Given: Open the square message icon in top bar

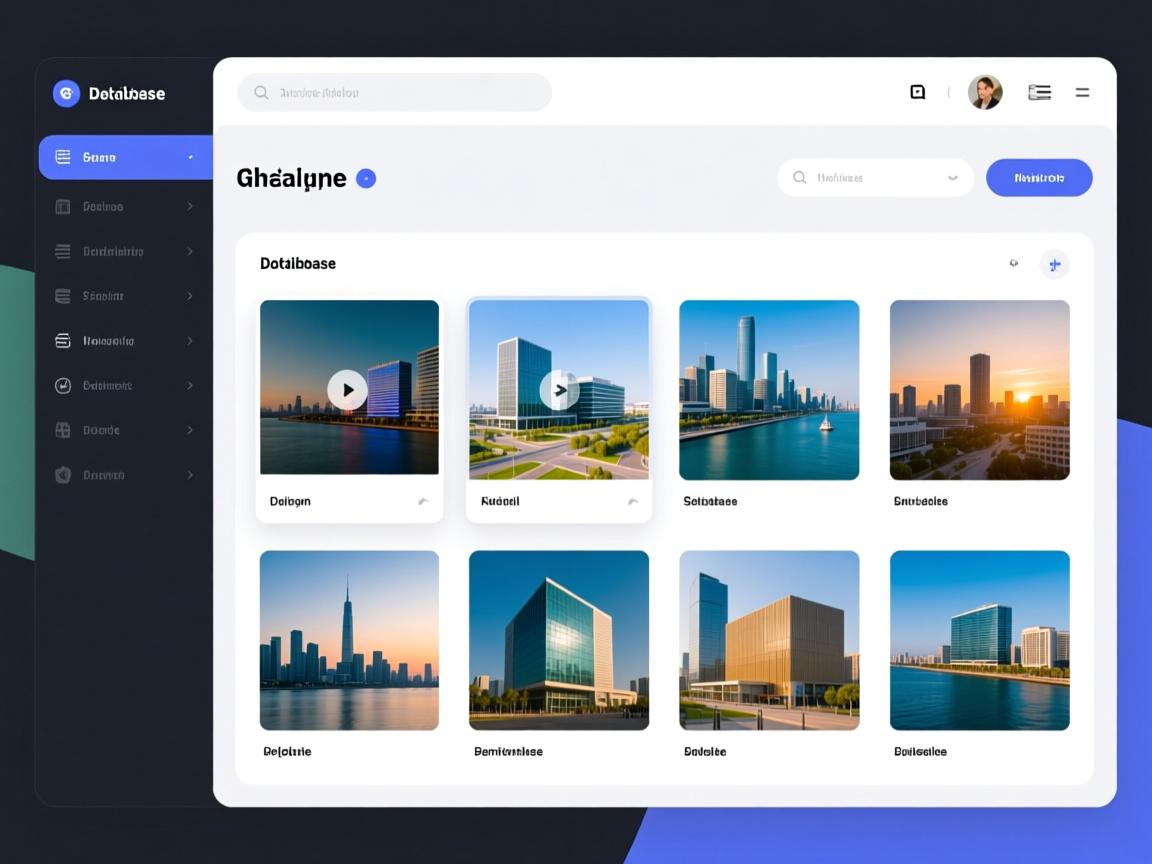Looking at the screenshot, I should (x=917, y=92).
